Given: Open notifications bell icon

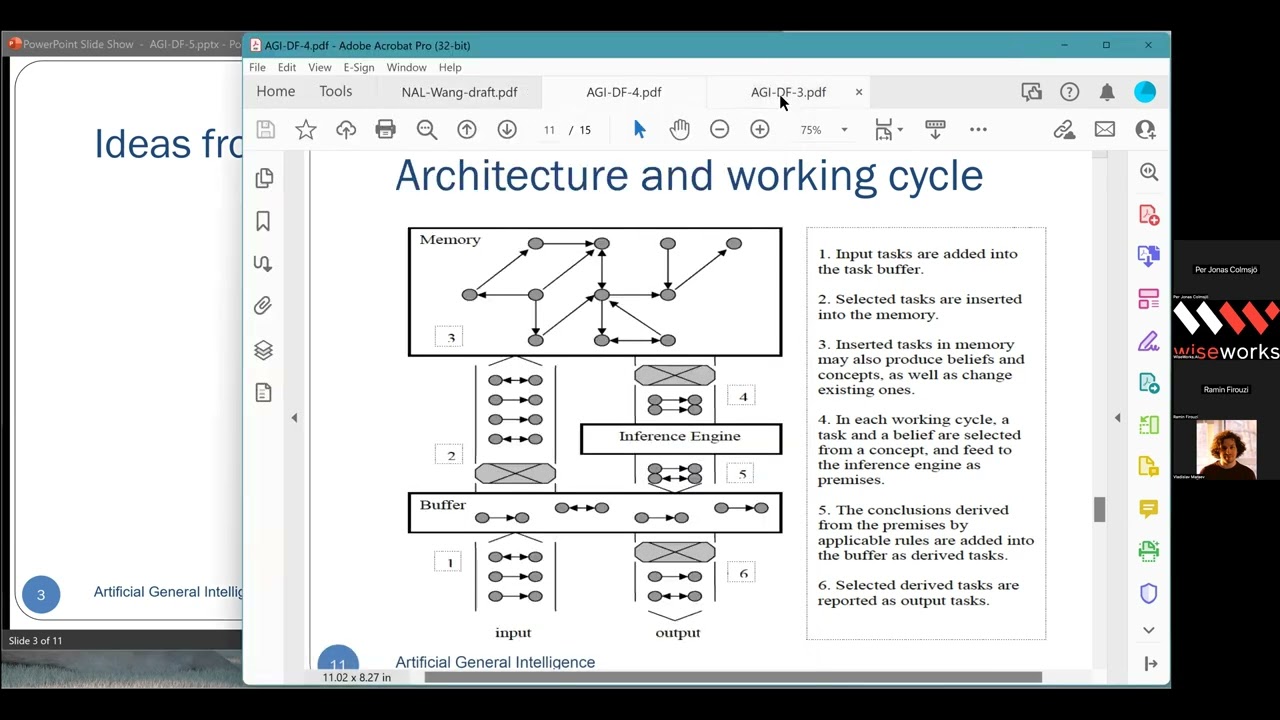Looking at the screenshot, I should tap(1107, 92).
